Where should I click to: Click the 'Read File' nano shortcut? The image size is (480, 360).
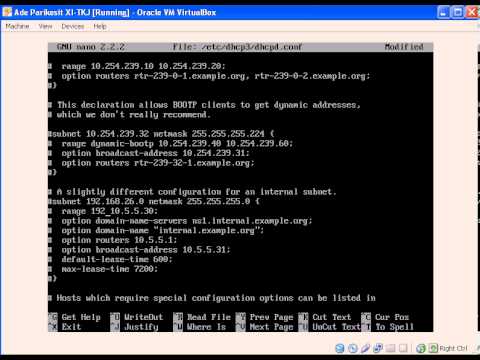209,317
